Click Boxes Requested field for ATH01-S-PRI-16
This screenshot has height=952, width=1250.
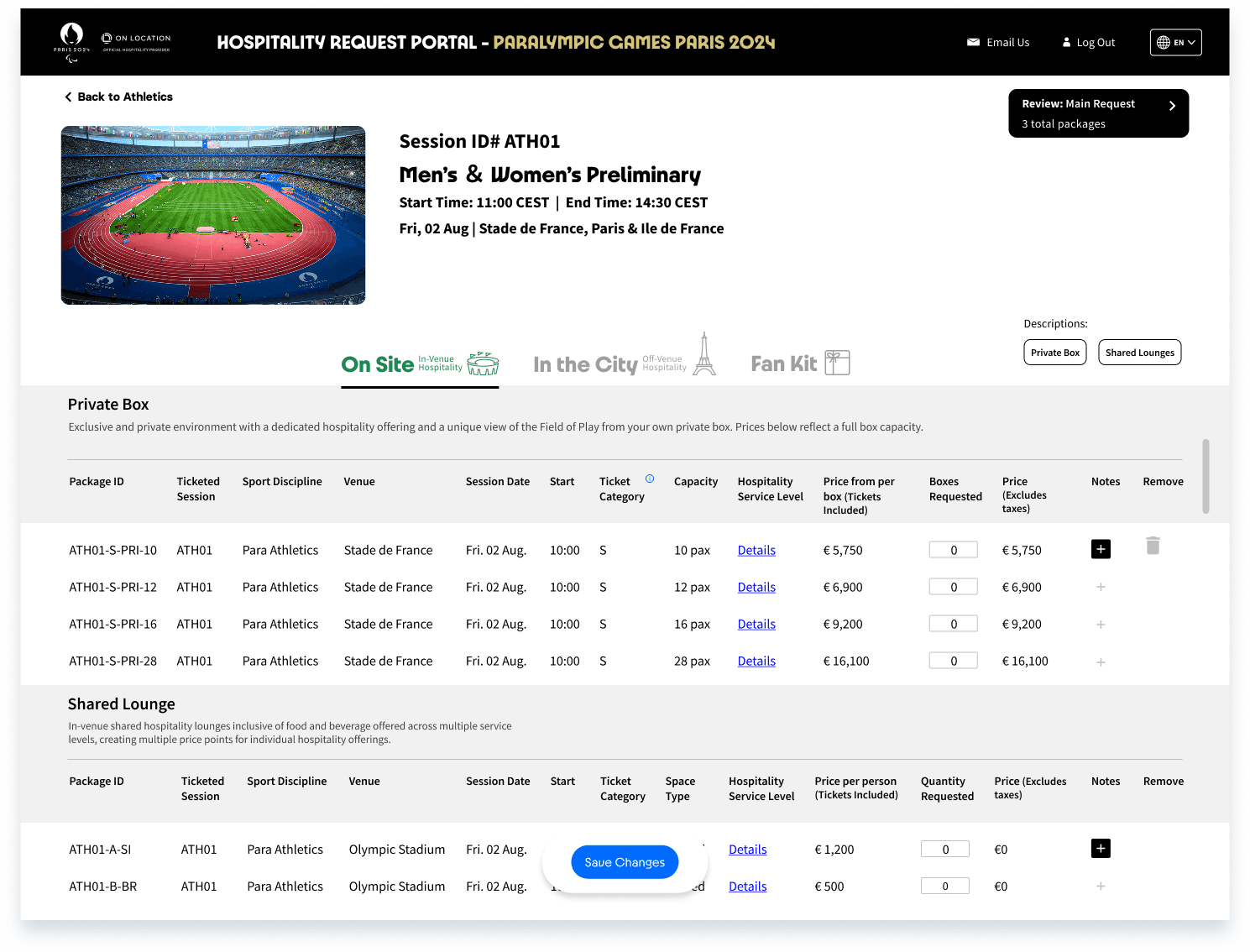(x=954, y=624)
